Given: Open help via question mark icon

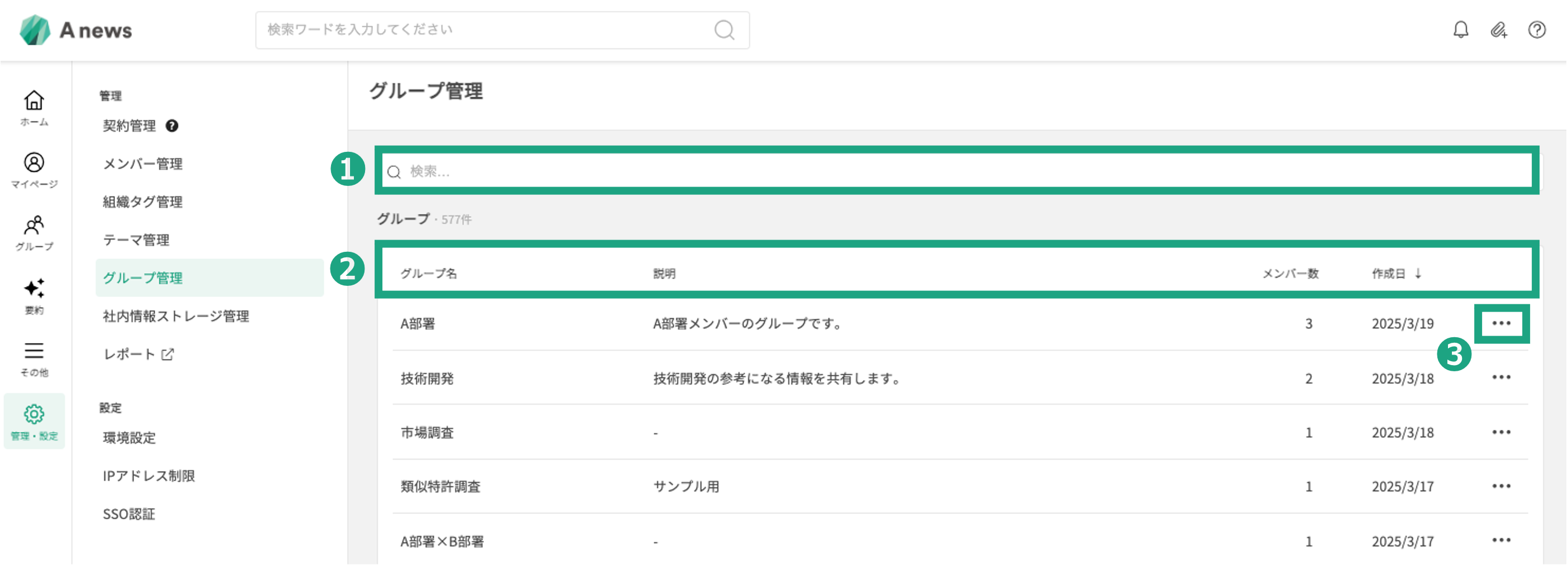Looking at the screenshot, I should (x=1536, y=30).
